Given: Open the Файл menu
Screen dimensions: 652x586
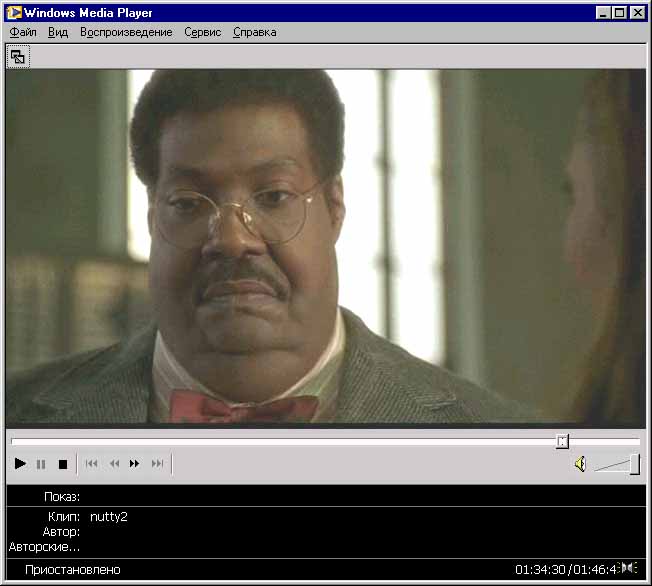Looking at the screenshot, I should click(x=23, y=32).
